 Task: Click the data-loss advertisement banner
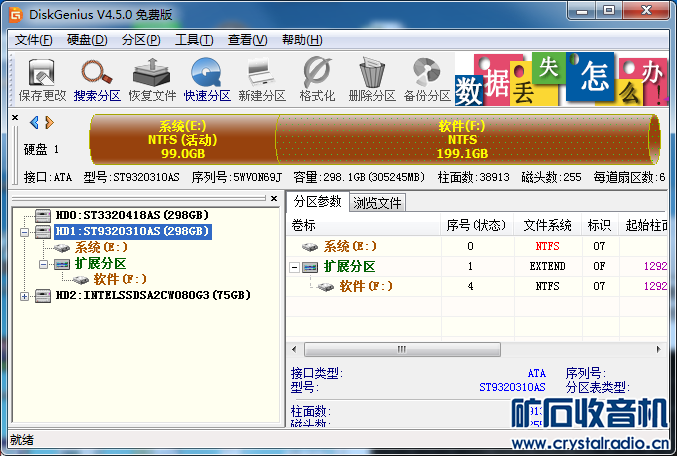pyautogui.click(x=561, y=79)
